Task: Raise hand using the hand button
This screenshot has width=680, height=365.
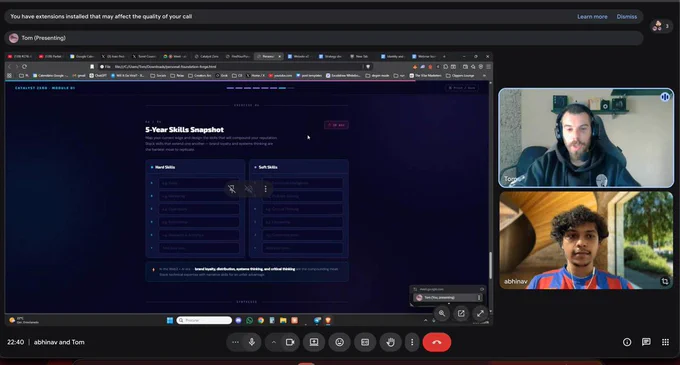Action: (x=391, y=342)
